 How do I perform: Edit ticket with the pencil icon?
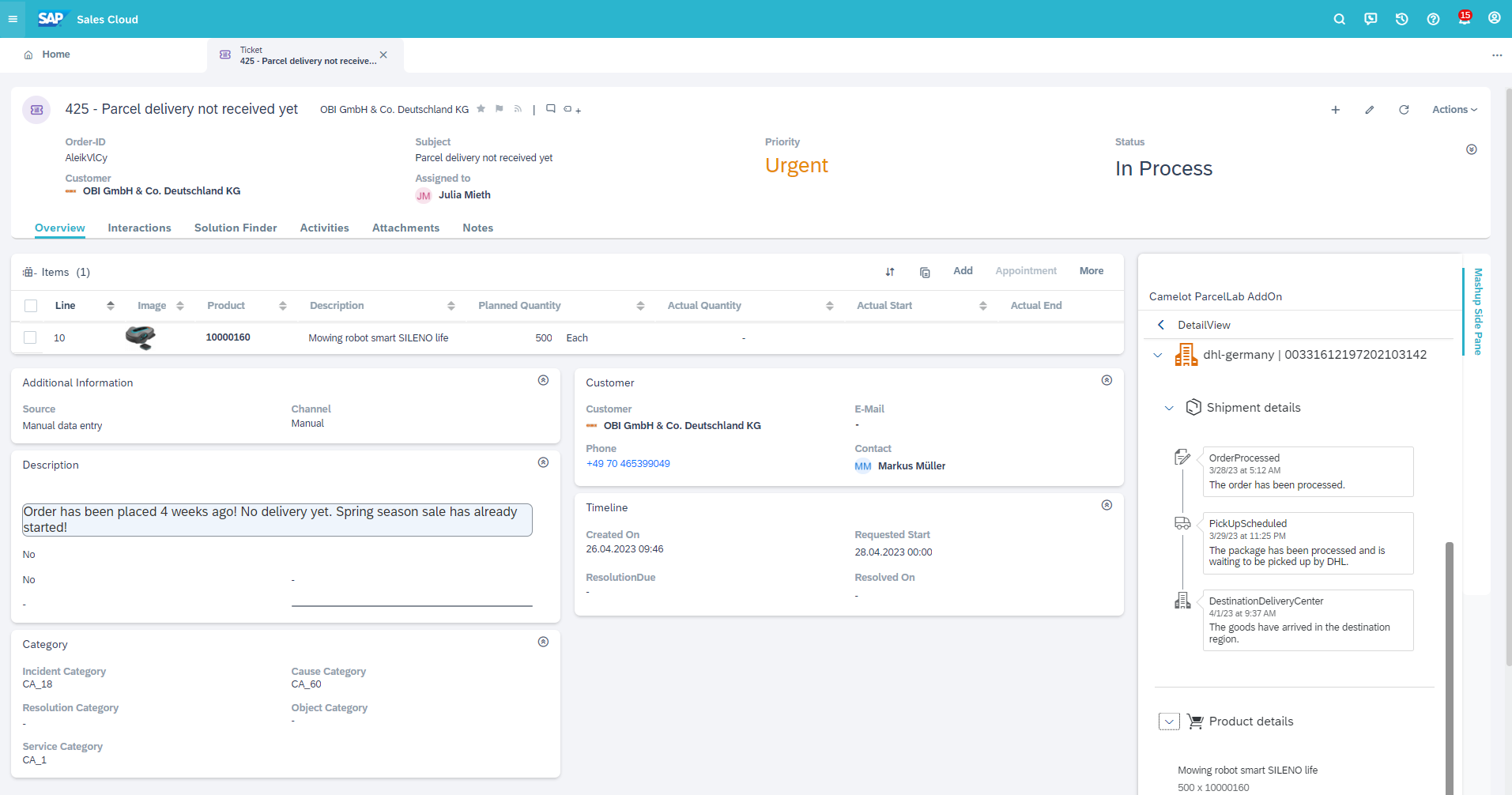(1370, 110)
